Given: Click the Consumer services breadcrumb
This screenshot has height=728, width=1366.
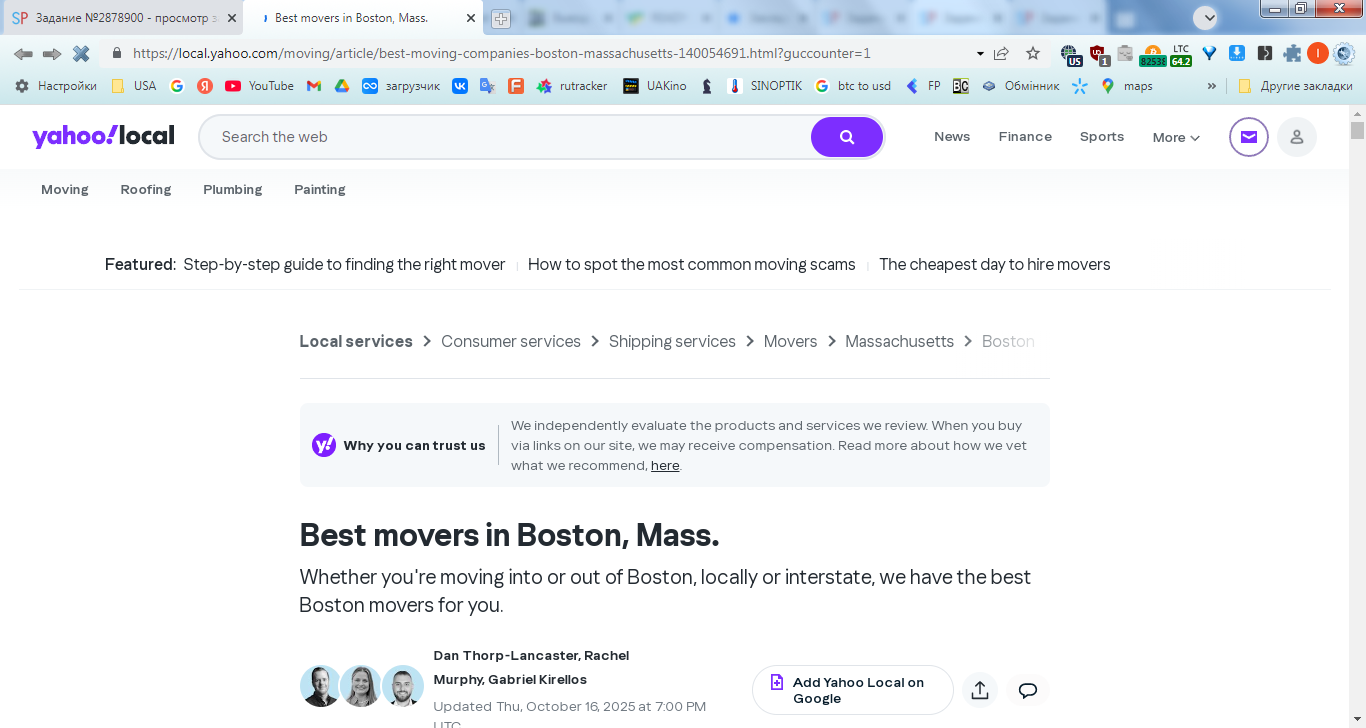Looking at the screenshot, I should (x=511, y=342).
